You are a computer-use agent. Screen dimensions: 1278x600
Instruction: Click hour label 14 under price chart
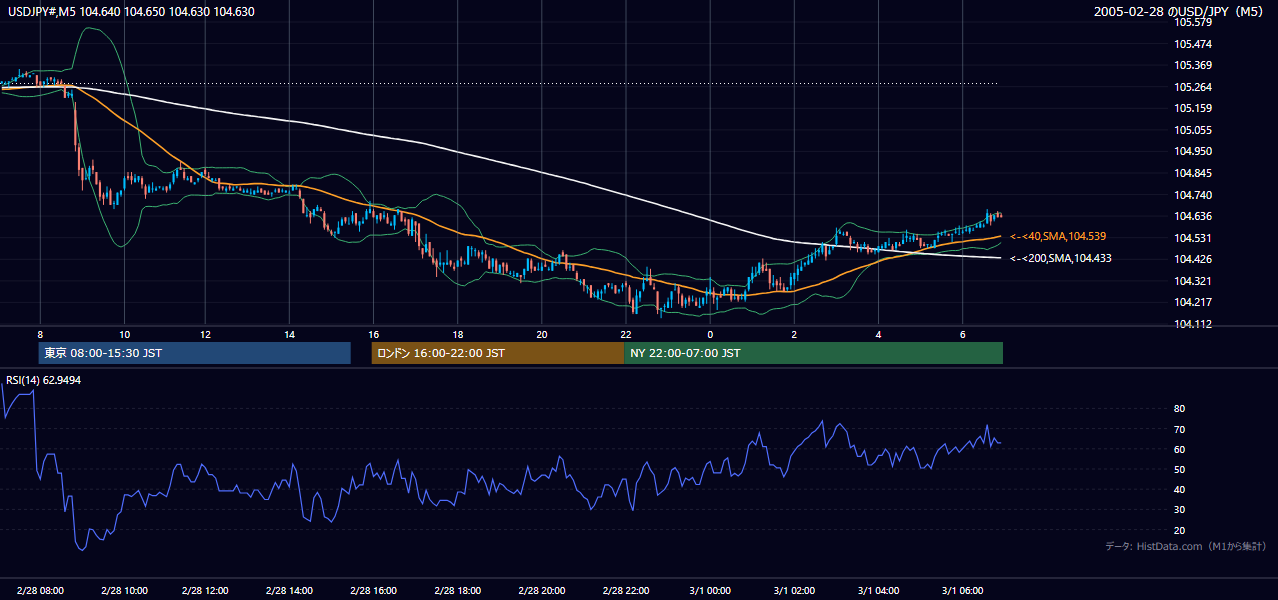(289, 334)
